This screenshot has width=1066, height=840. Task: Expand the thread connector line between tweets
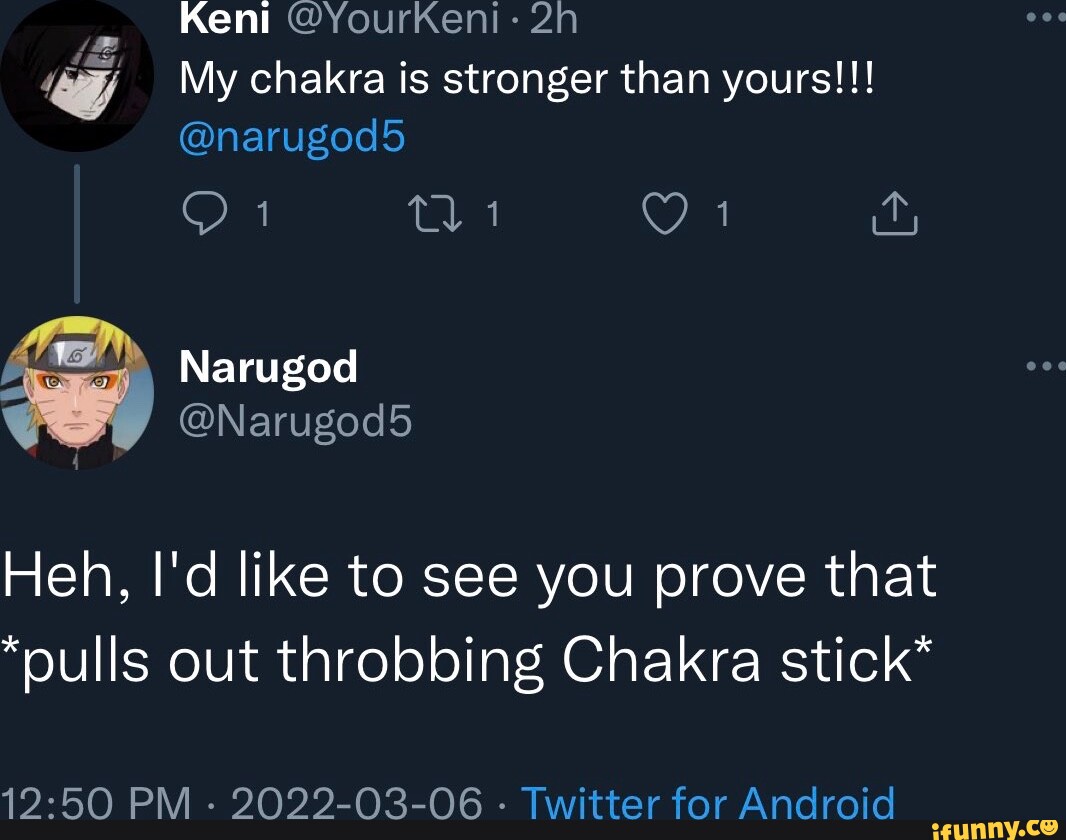(x=77, y=230)
